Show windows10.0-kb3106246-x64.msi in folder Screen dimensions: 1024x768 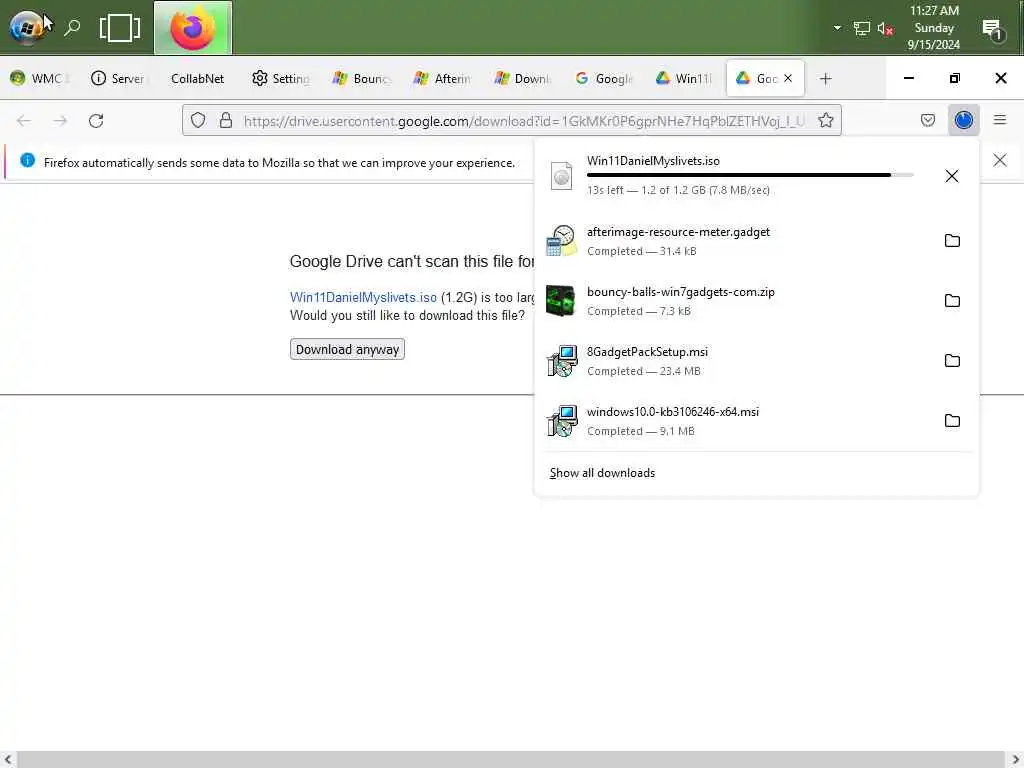tap(952, 421)
